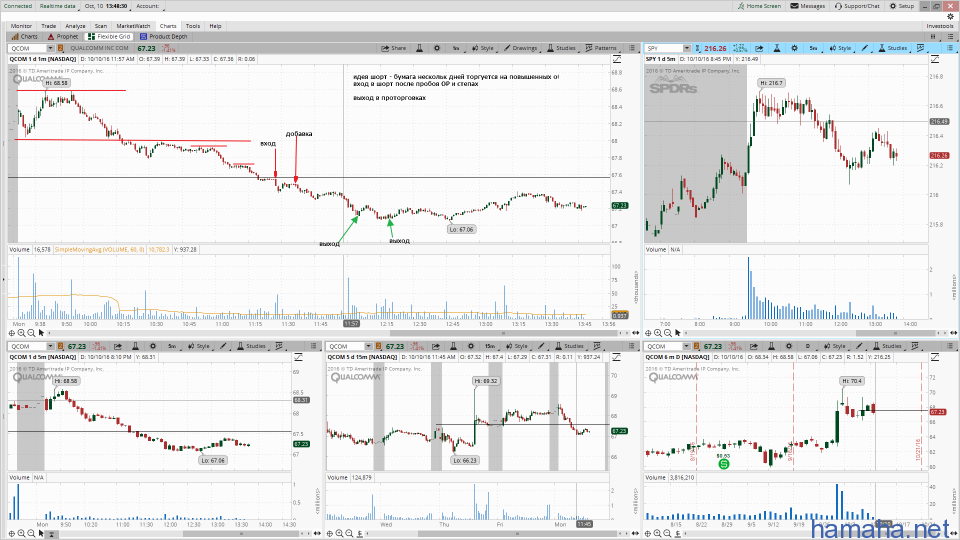Click the pointer cursor tool under main QCOM chart

click(x=41, y=333)
